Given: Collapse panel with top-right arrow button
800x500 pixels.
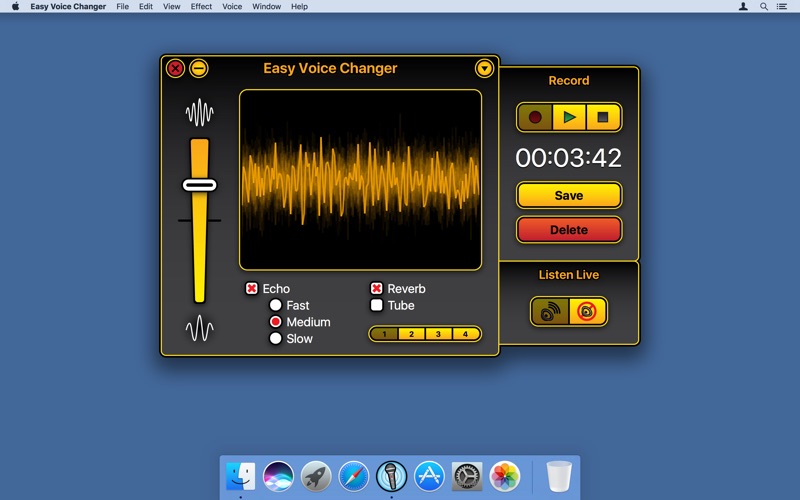Looking at the screenshot, I should pos(484,69).
